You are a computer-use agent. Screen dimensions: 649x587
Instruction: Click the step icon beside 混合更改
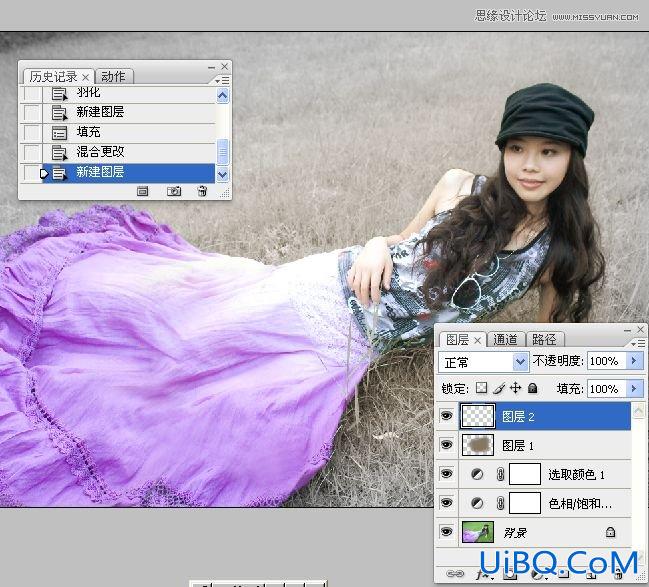pos(59,153)
